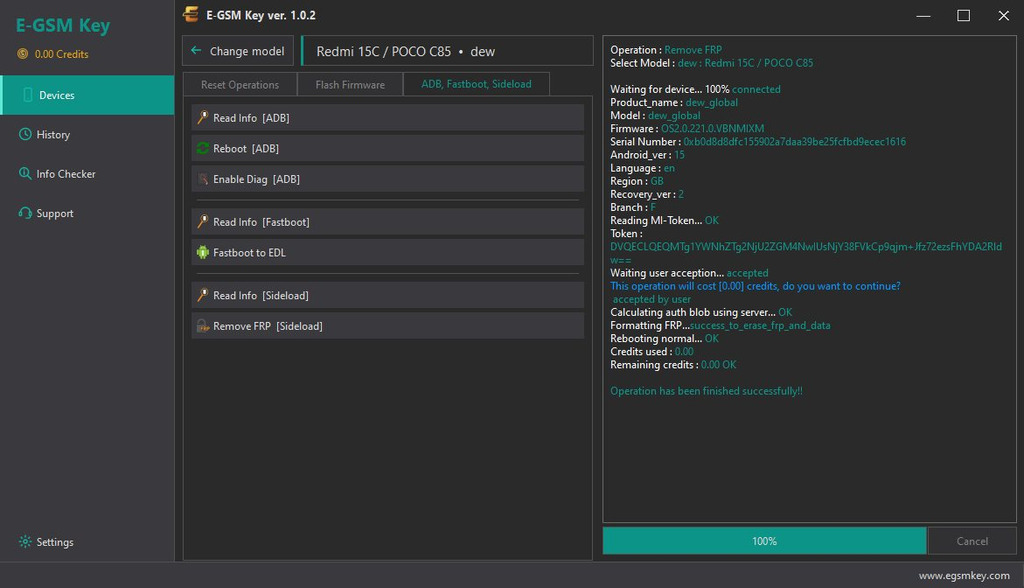
Task: Click the green Reboot [ADB] arrows icon
Action: (202, 148)
